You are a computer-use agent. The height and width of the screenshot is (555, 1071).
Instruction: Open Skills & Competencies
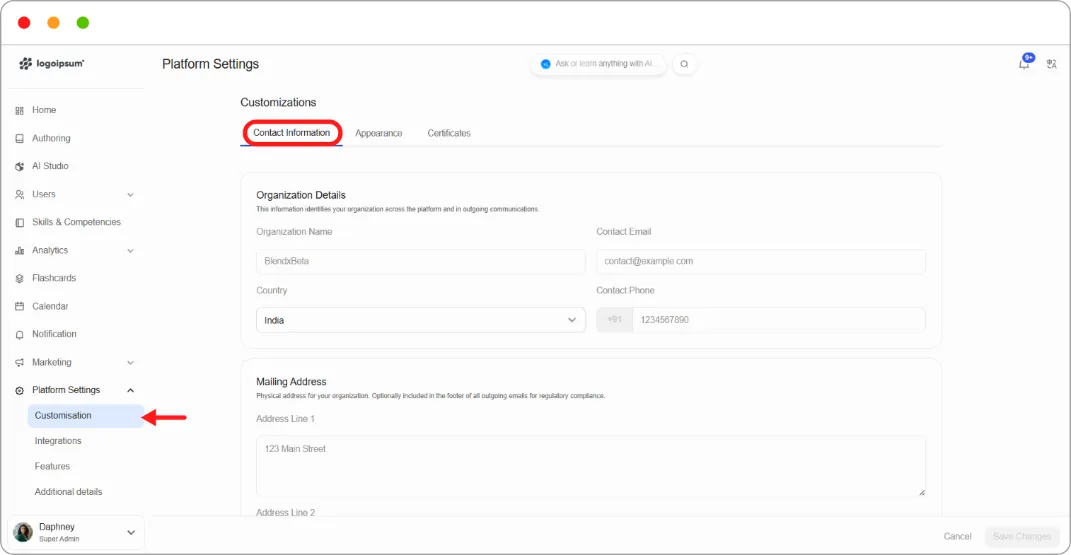[x=76, y=222]
